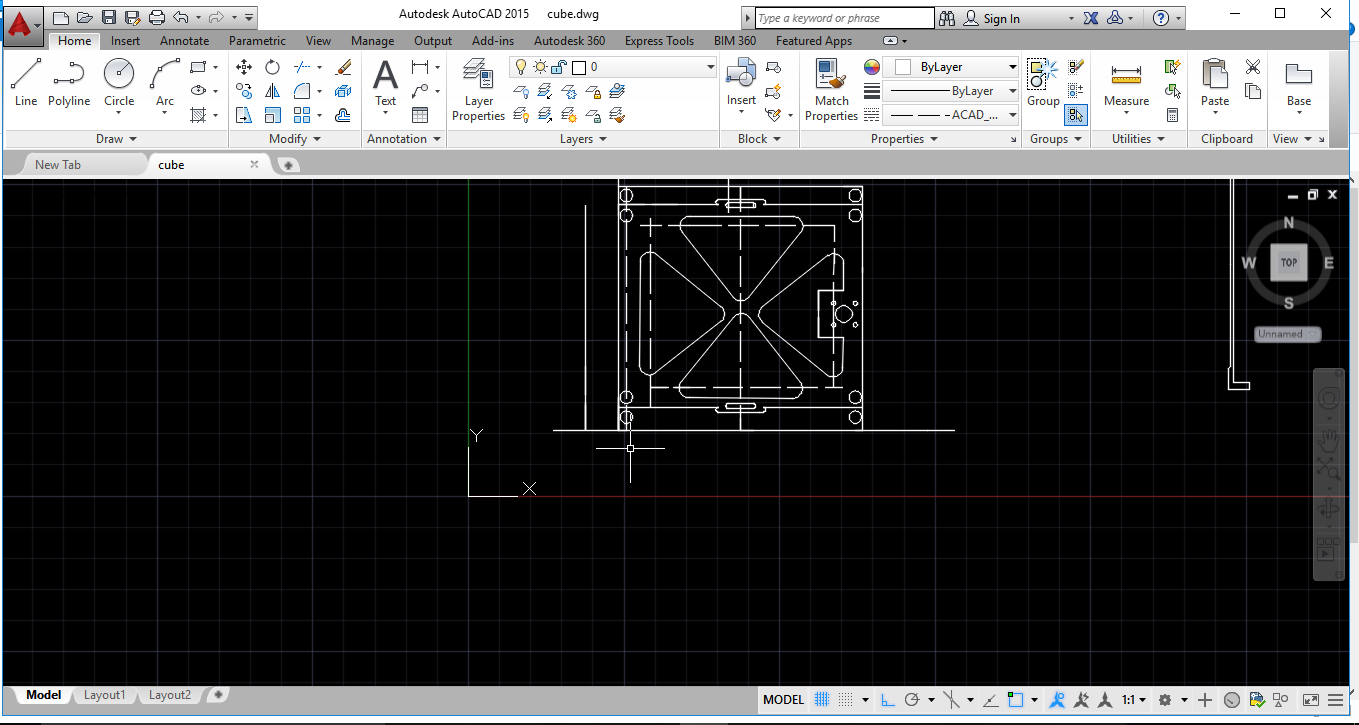
Task: Expand the Draw panel
Action: (116, 139)
